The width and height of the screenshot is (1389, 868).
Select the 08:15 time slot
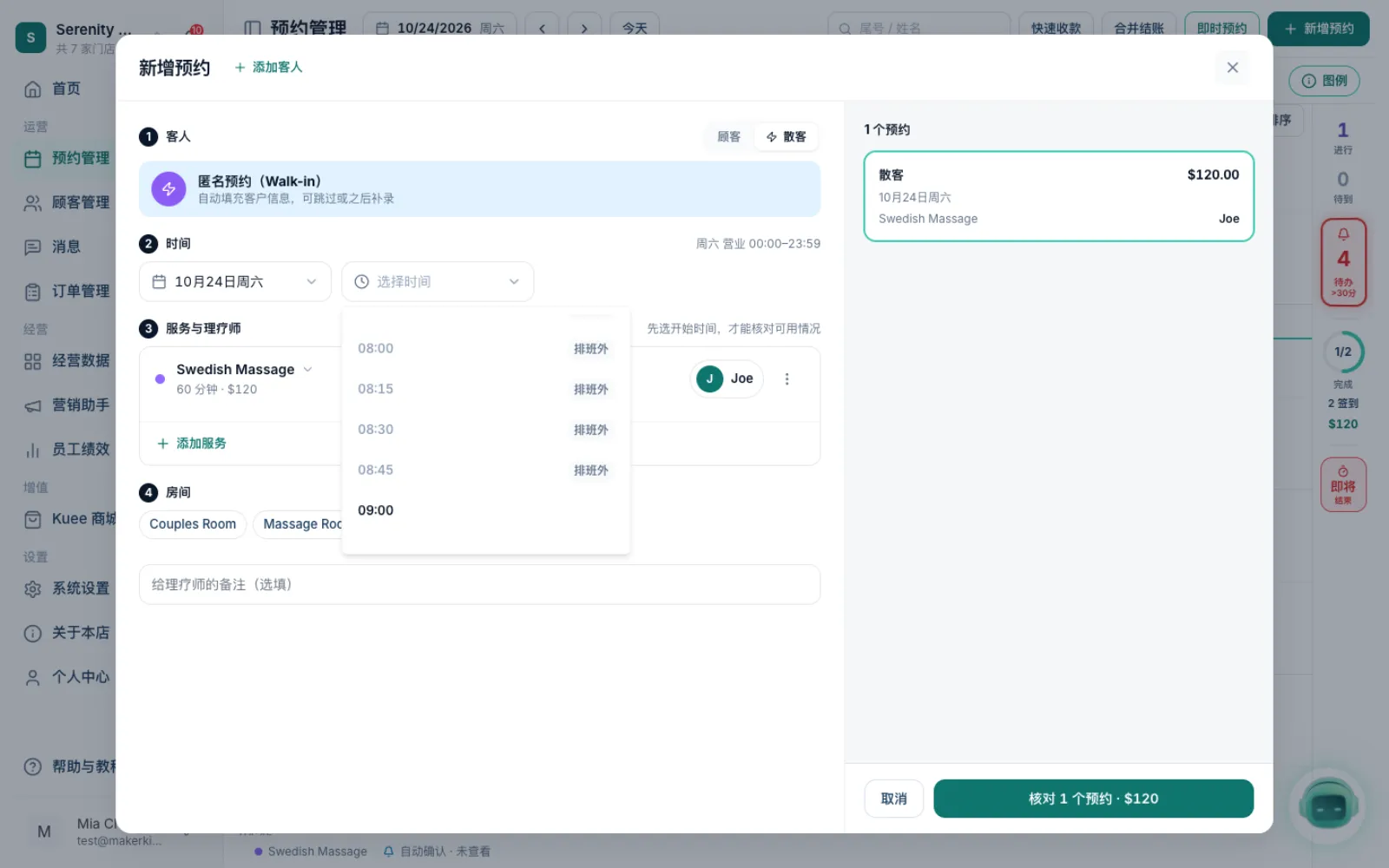click(x=485, y=389)
